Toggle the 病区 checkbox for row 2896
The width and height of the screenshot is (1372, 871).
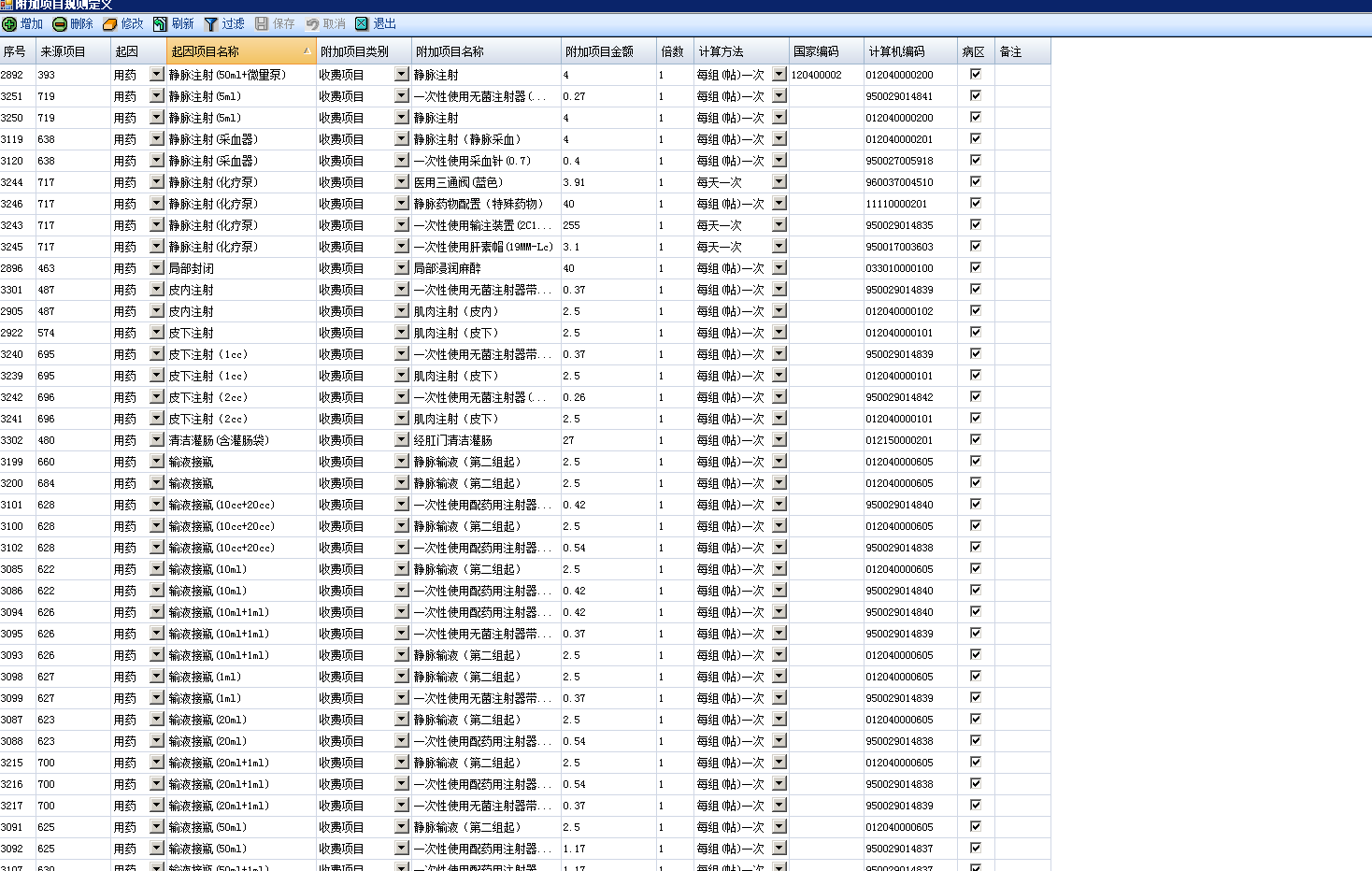coord(976,267)
